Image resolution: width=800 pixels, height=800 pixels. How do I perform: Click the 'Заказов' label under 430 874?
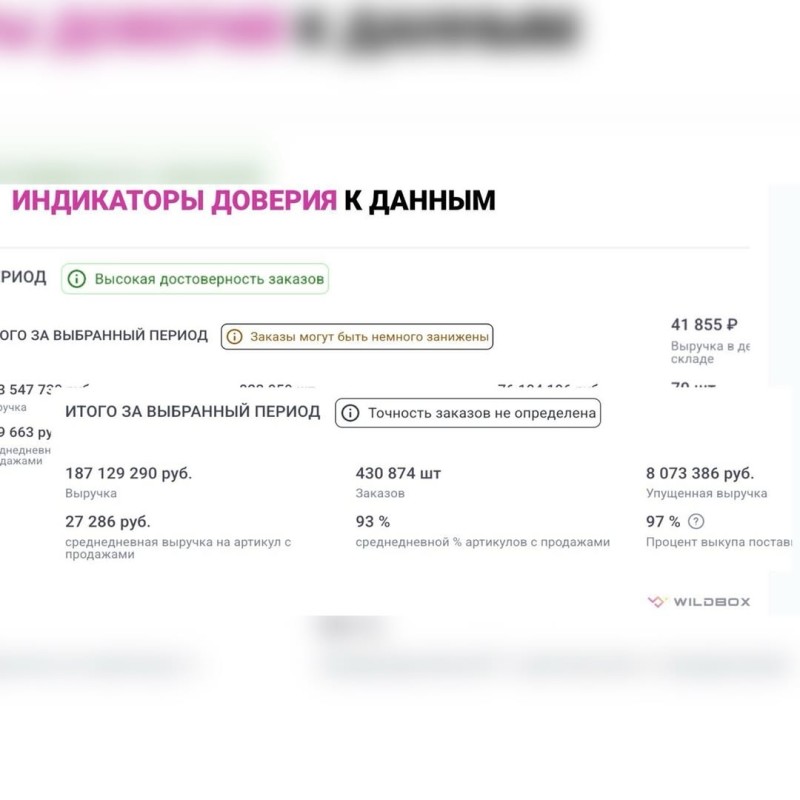point(380,493)
